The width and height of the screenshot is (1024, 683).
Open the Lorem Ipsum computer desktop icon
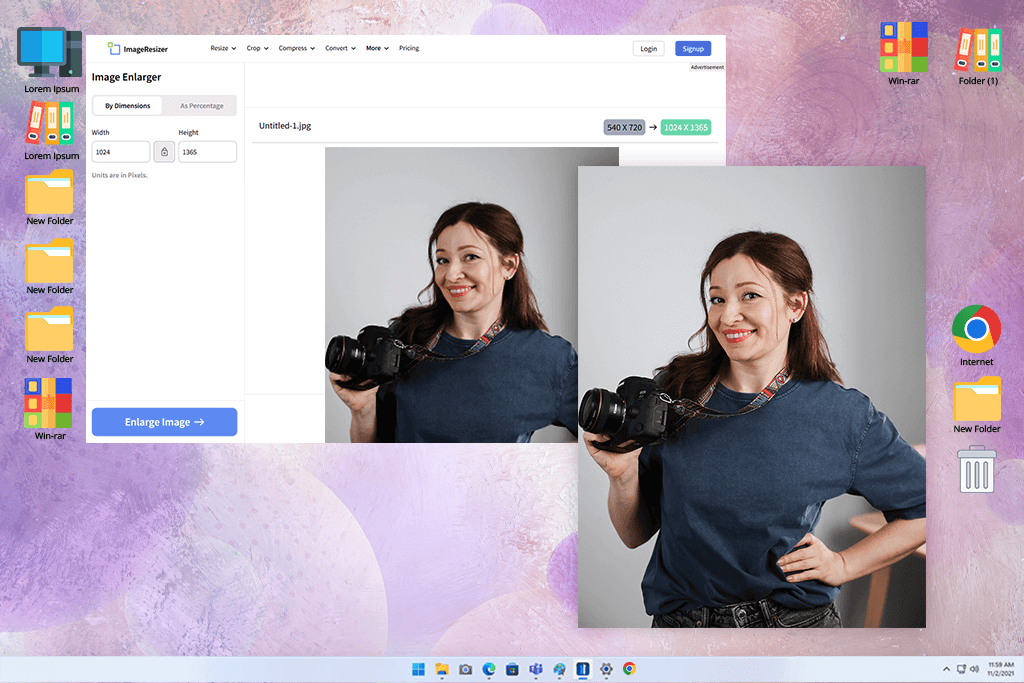(51, 60)
